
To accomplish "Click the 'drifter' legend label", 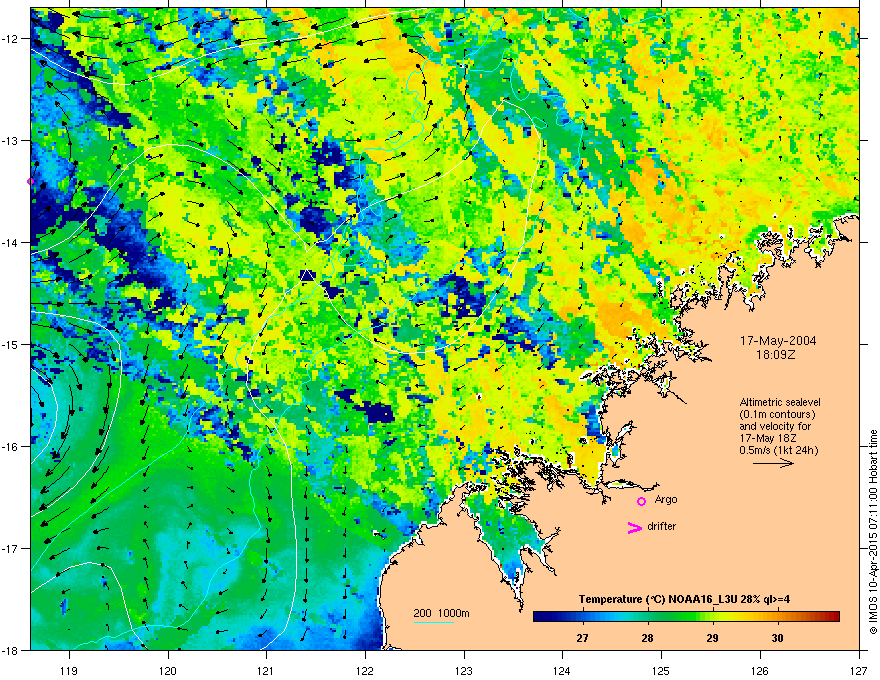I will click(661, 526).
